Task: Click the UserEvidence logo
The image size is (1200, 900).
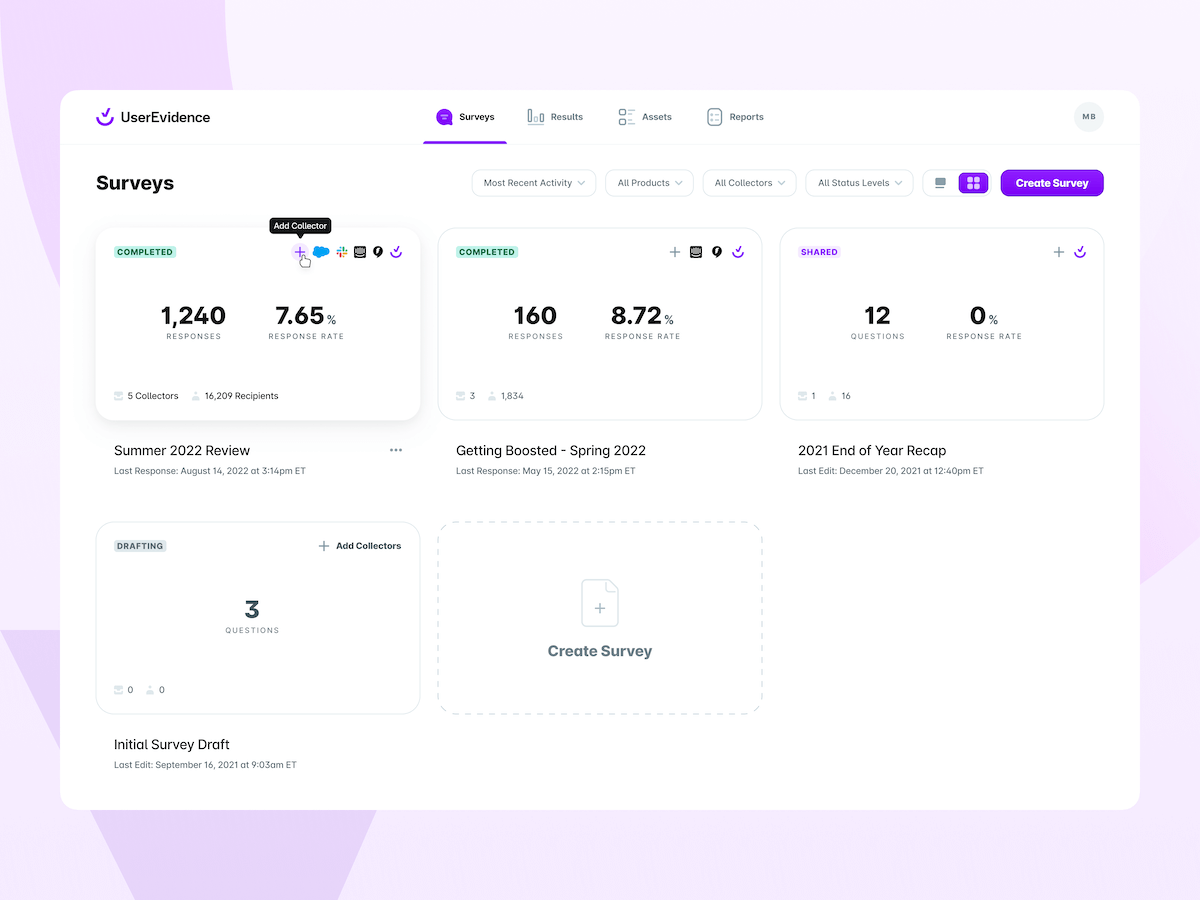Action: point(153,117)
